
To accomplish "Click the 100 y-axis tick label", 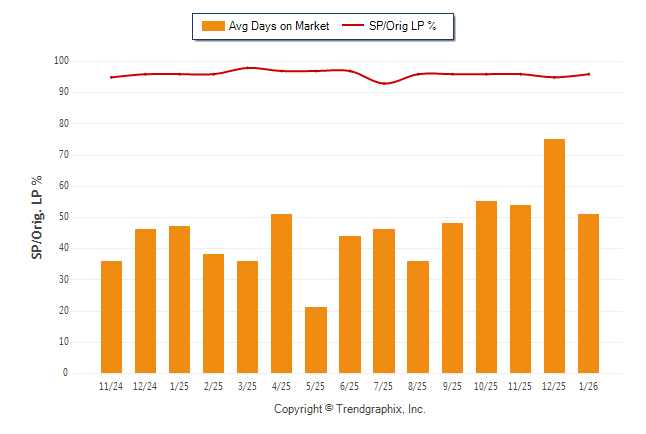I will (60, 61).
